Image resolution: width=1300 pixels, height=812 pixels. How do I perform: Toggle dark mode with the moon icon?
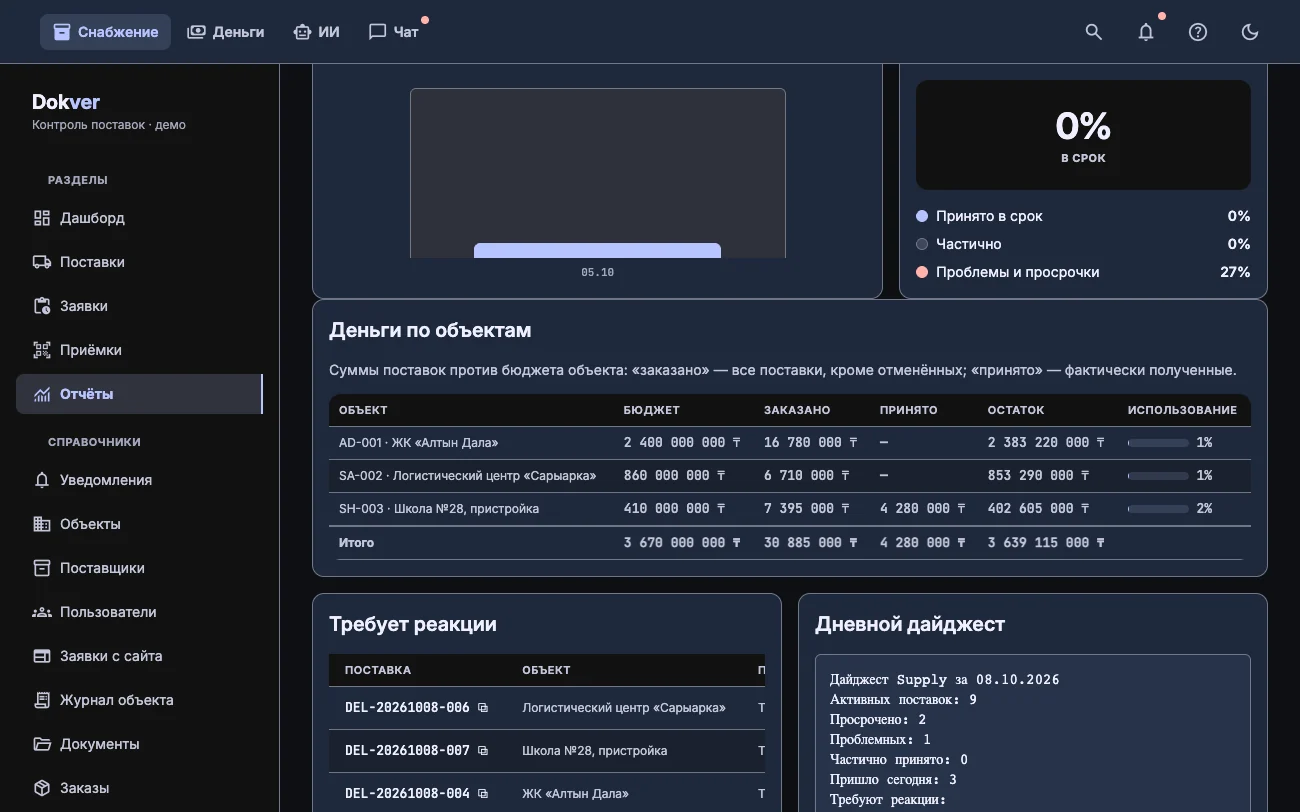click(1250, 32)
